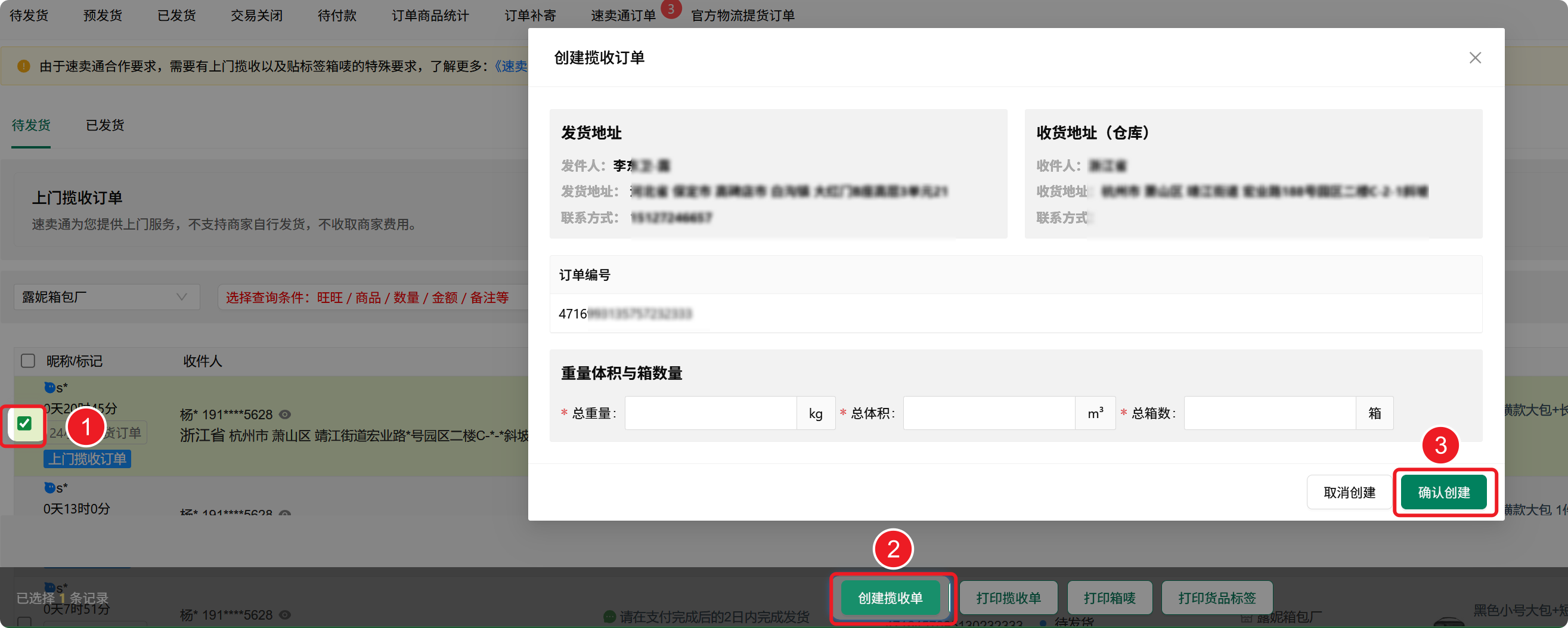
Task: Click the address text 浙江省 杭州市 萧山区
Action: pos(245,435)
